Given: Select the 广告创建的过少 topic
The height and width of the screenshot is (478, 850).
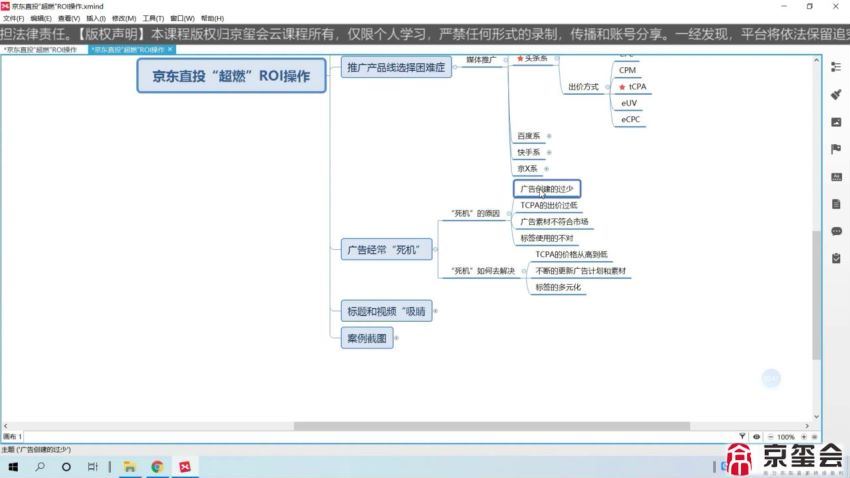Looking at the screenshot, I should click(546, 189).
